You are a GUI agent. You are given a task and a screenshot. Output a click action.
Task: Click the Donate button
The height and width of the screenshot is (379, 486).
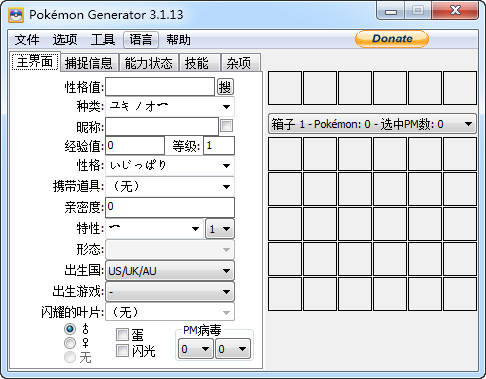[x=392, y=39]
